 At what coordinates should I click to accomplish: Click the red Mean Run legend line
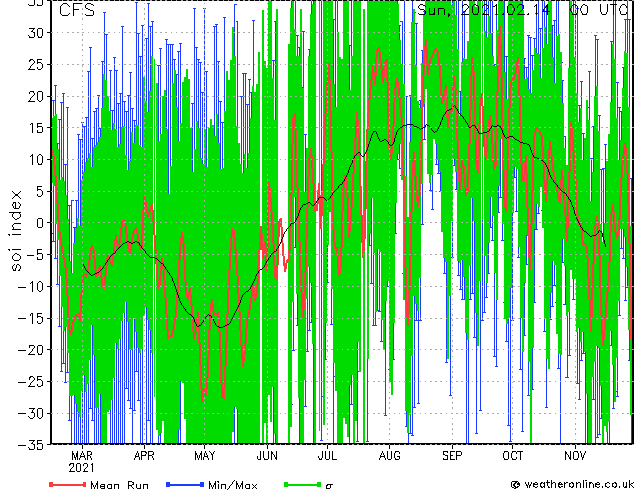(x=68, y=484)
